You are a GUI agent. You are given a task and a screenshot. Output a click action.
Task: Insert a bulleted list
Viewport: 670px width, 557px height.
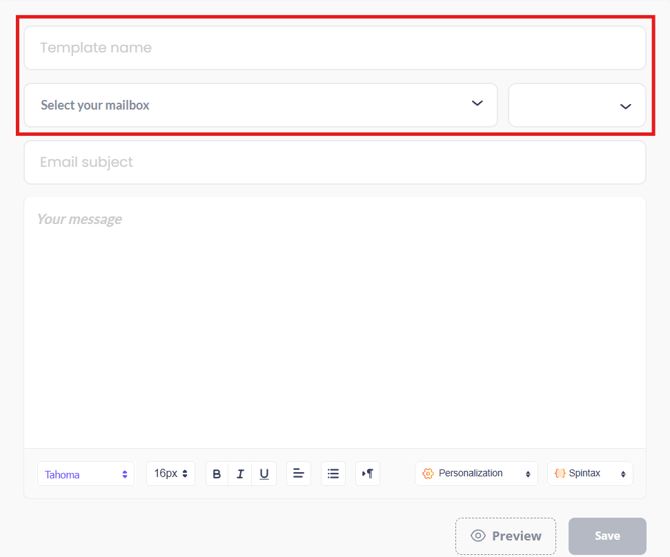tap(333, 474)
